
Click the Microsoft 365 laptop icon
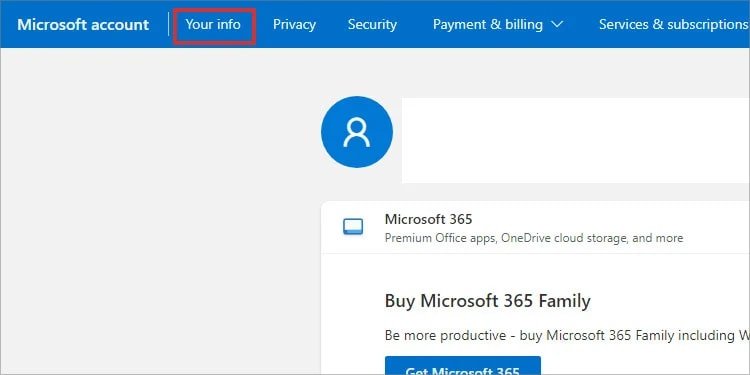click(x=353, y=227)
